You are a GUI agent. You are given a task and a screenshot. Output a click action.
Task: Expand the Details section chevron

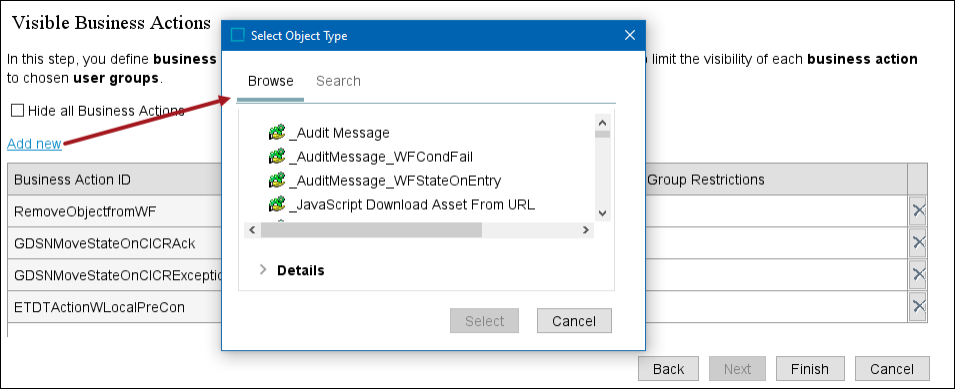point(263,270)
